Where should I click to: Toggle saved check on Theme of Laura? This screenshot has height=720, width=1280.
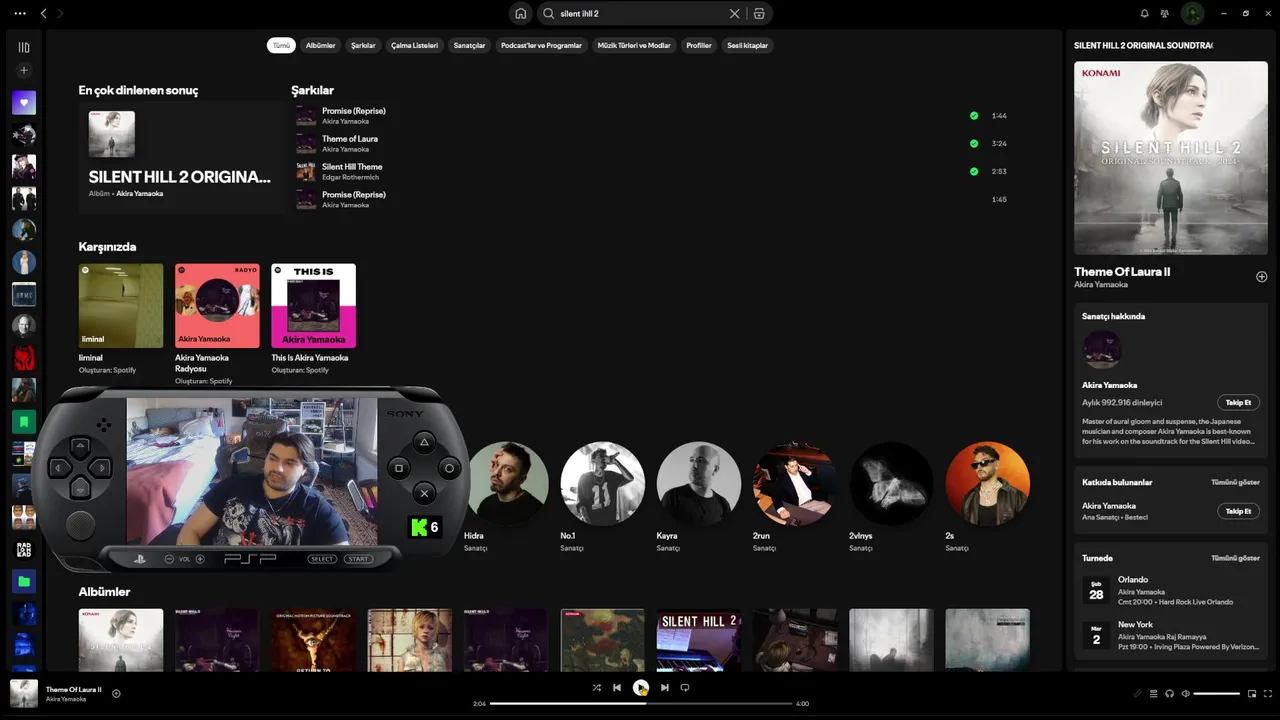click(973, 143)
